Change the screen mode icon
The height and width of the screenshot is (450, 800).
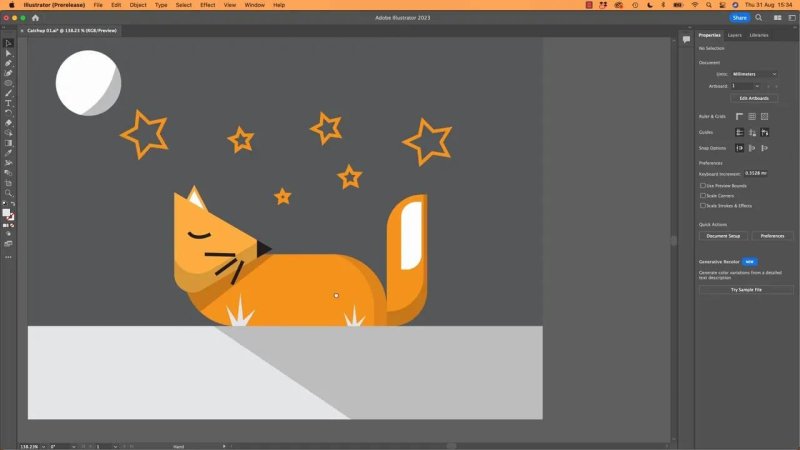tap(8, 244)
